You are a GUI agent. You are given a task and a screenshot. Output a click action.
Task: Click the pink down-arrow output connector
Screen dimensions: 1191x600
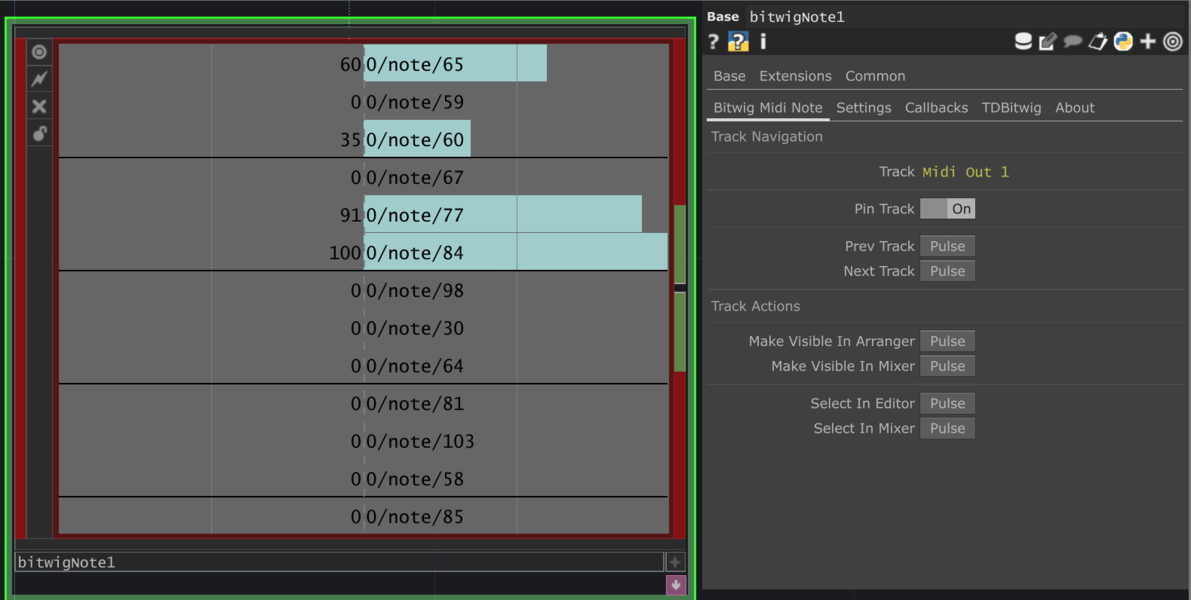click(x=676, y=585)
